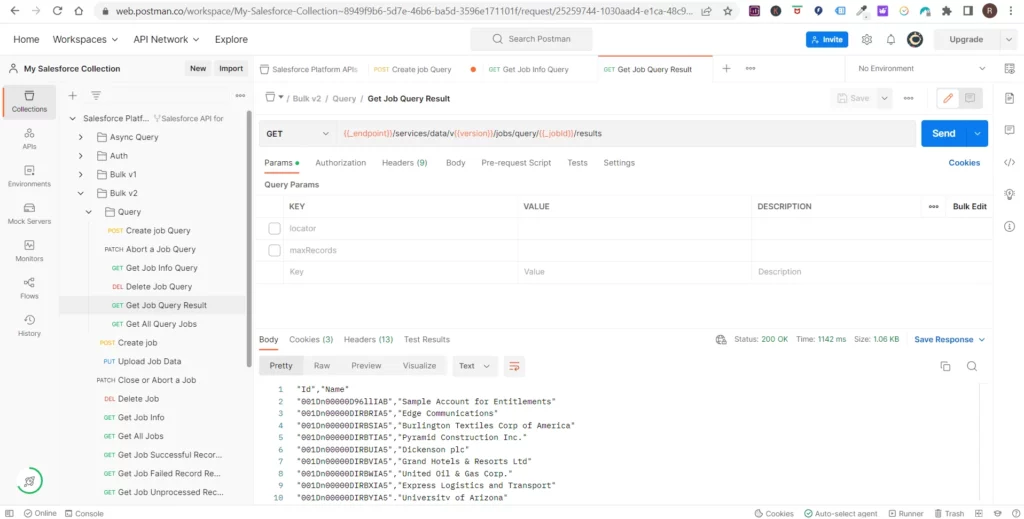Viewport: 1024px width, 519px height.
Task: Expand the Auth folder
Action: 80,156
